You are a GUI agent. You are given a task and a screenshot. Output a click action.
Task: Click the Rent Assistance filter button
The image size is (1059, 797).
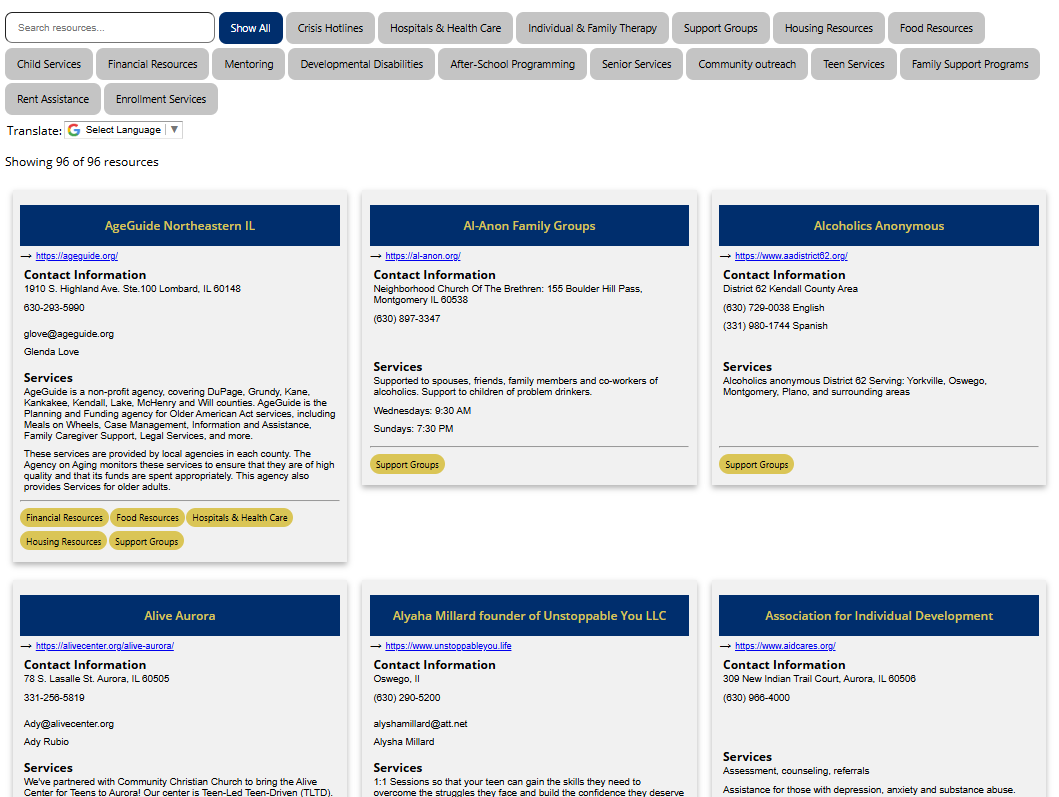pos(52,99)
